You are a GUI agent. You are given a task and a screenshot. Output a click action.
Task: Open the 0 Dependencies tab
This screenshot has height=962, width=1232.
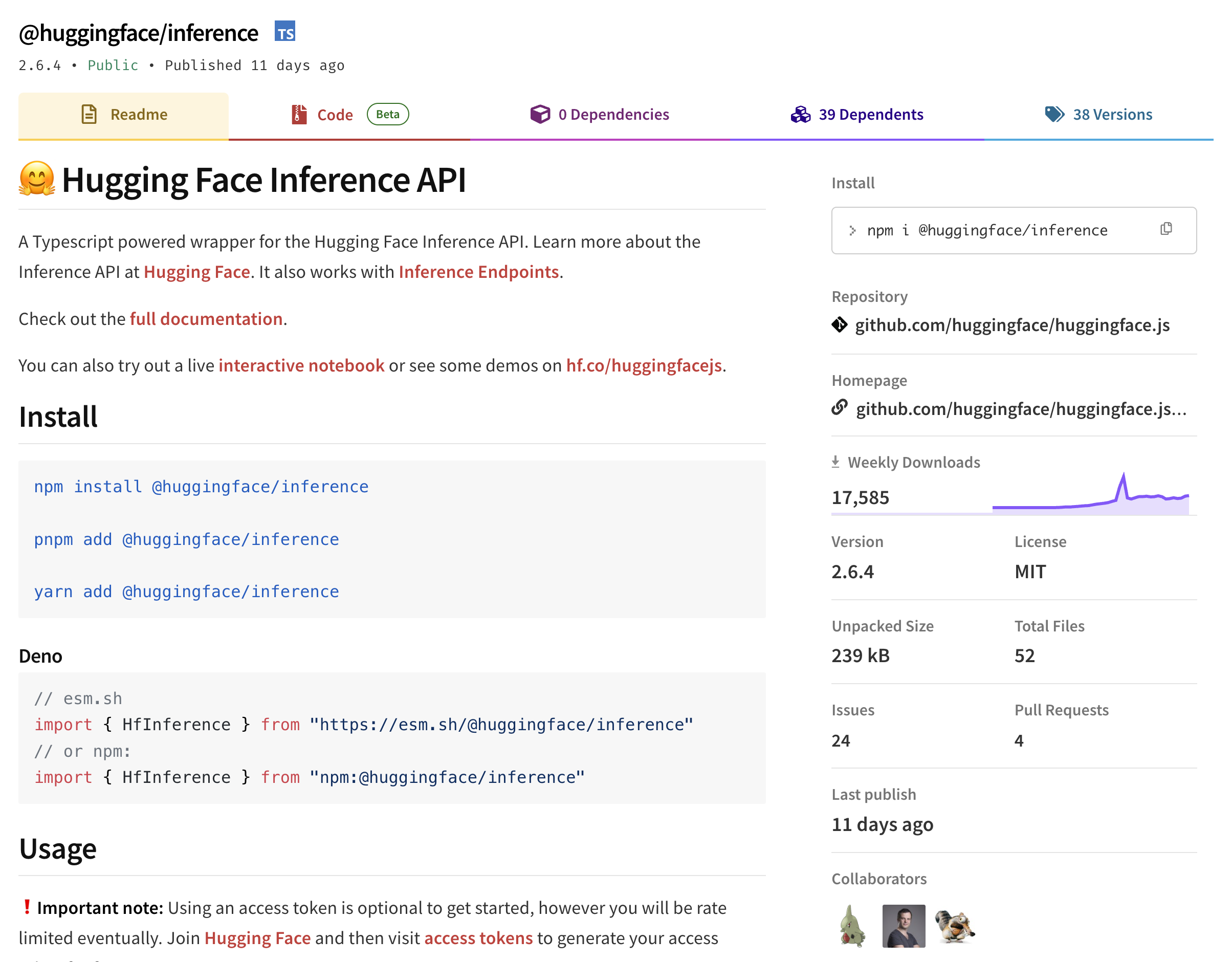click(600, 115)
